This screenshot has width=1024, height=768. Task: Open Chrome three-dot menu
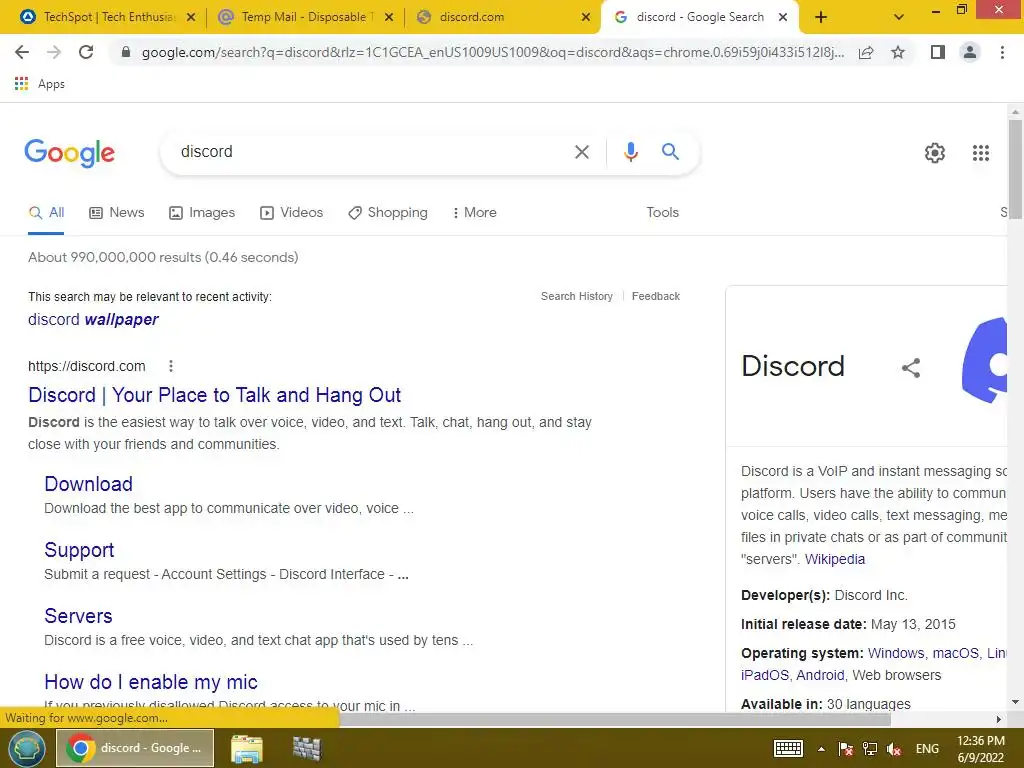[x=1002, y=52]
